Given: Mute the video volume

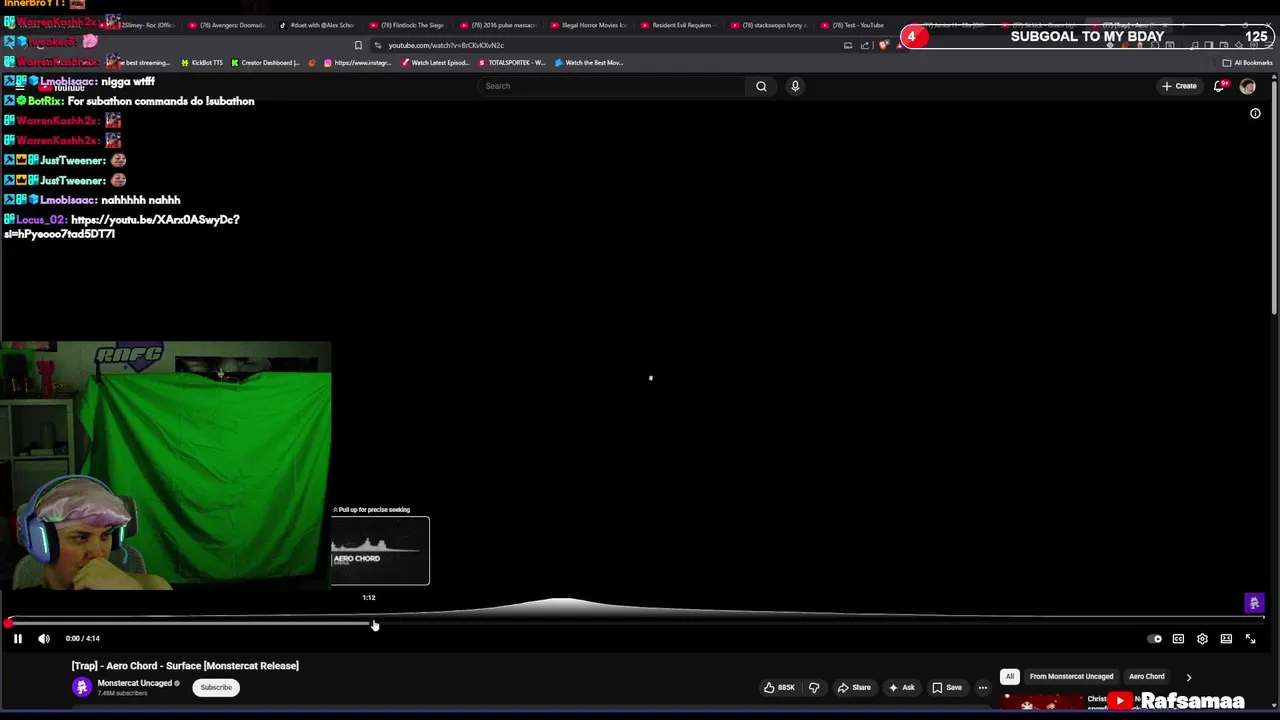Looking at the screenshot, I should click(x=44, y=638).
